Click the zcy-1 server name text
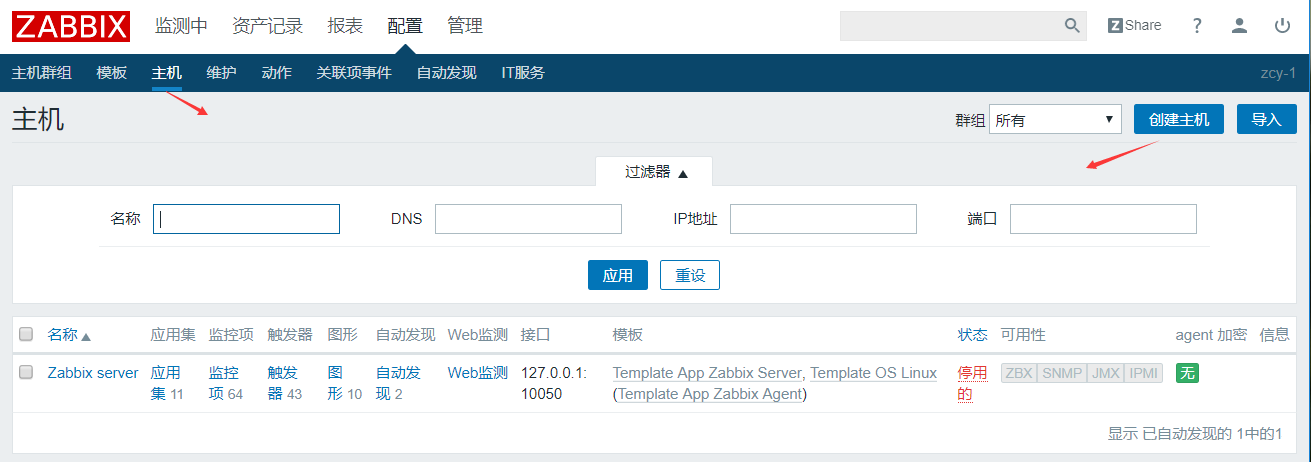The image size is (1311, 462). 1278,73
